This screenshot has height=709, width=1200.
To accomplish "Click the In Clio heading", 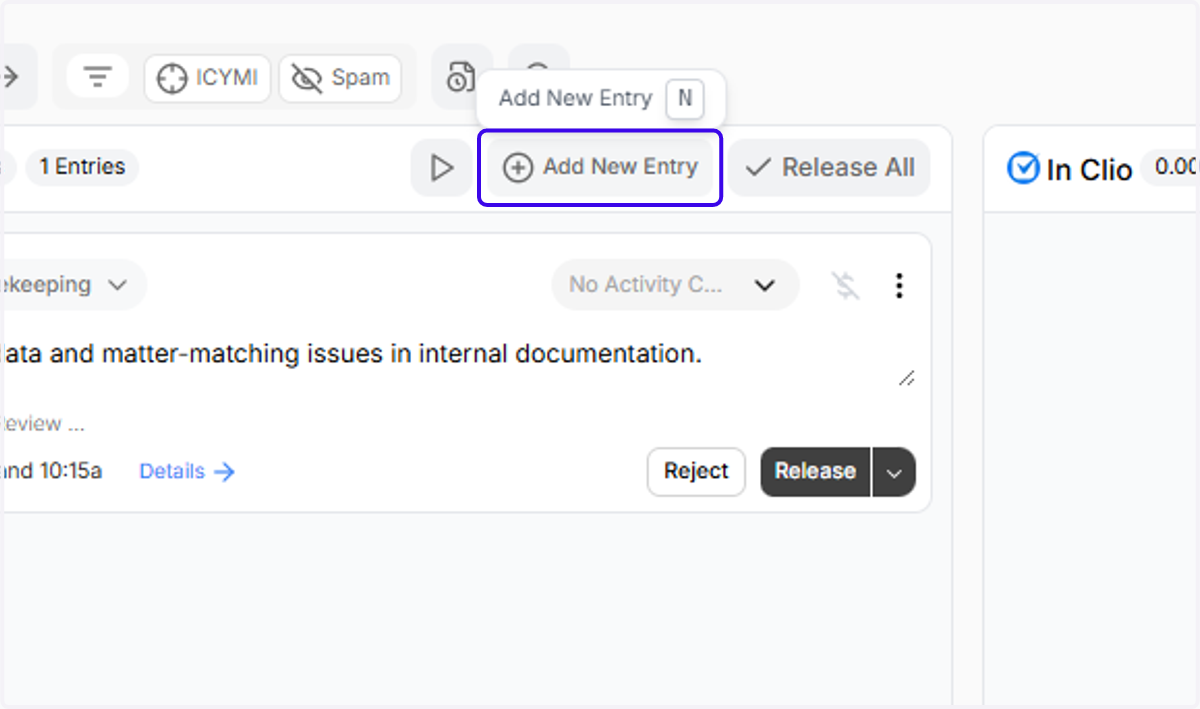I will pyautogui.click(x=1089, y=170).
